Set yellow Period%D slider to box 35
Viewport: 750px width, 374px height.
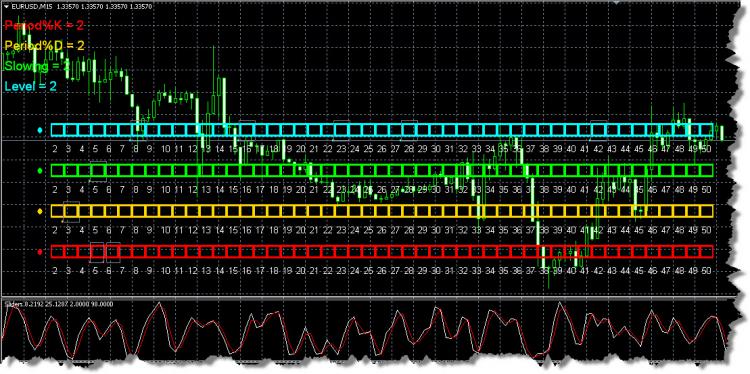[504, 211]
